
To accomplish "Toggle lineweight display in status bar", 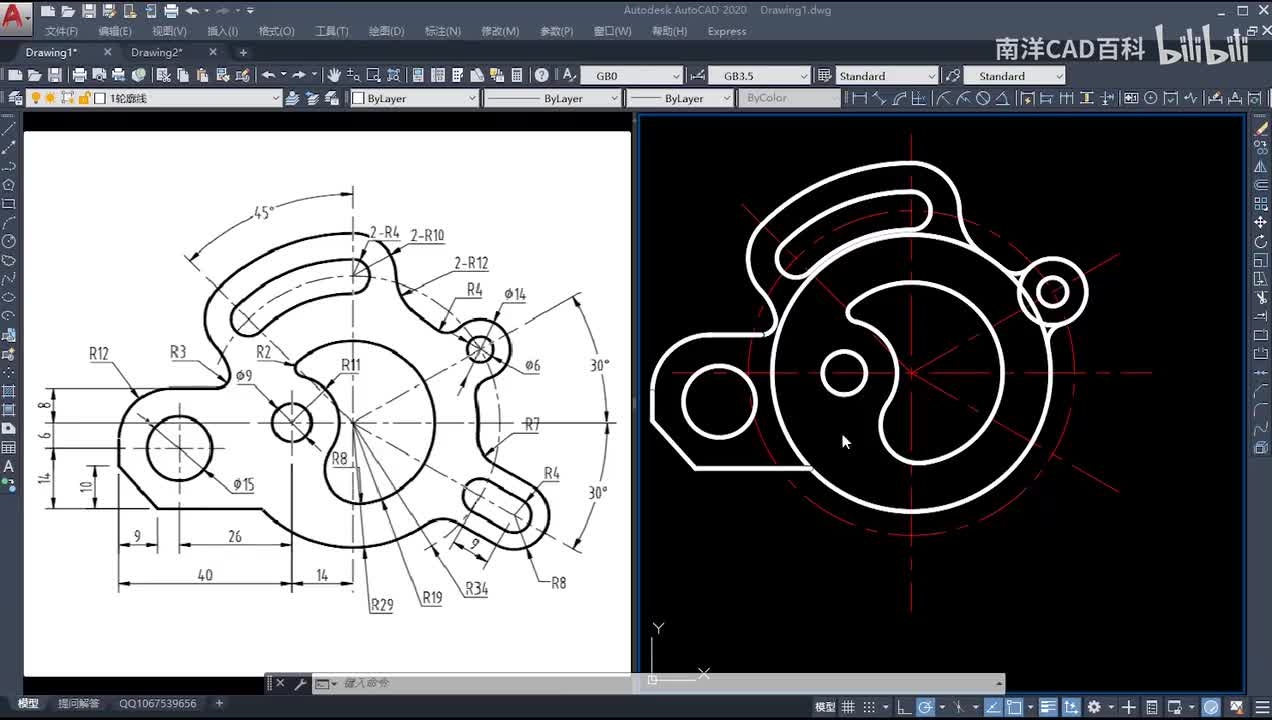I will 1048,707.
